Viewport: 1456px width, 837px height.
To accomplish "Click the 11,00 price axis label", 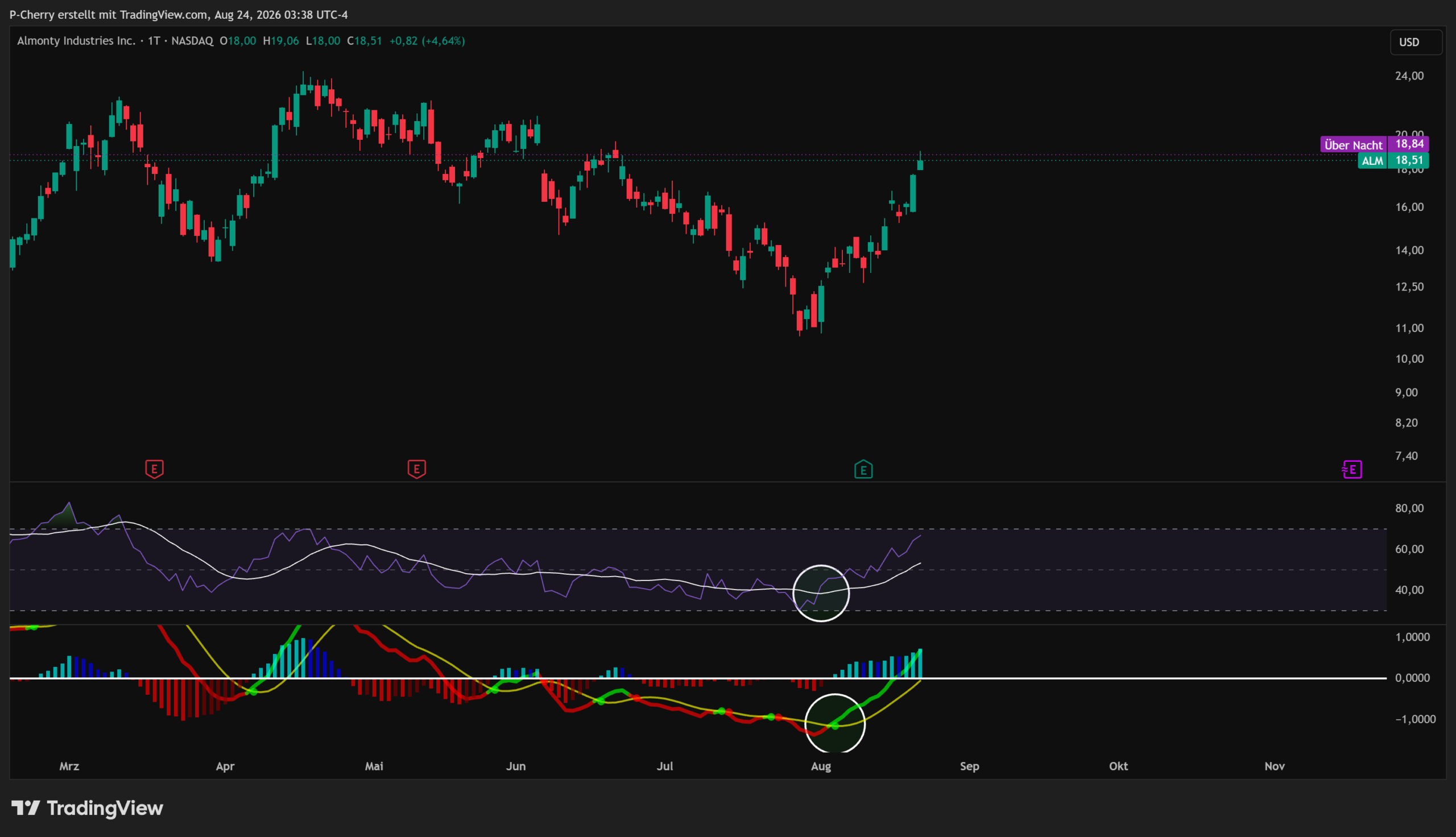I will pos(1409,328).
